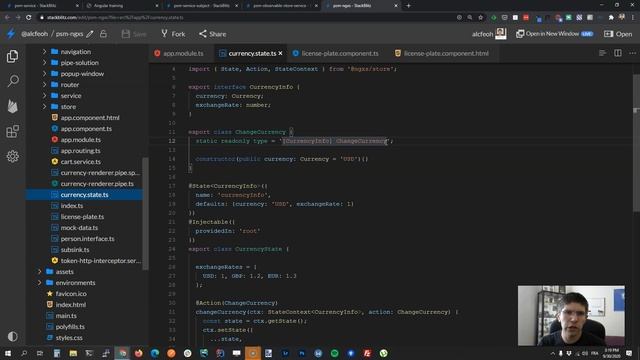
Task: Click the format document icon in editor
Action: (x=602, y=53)
